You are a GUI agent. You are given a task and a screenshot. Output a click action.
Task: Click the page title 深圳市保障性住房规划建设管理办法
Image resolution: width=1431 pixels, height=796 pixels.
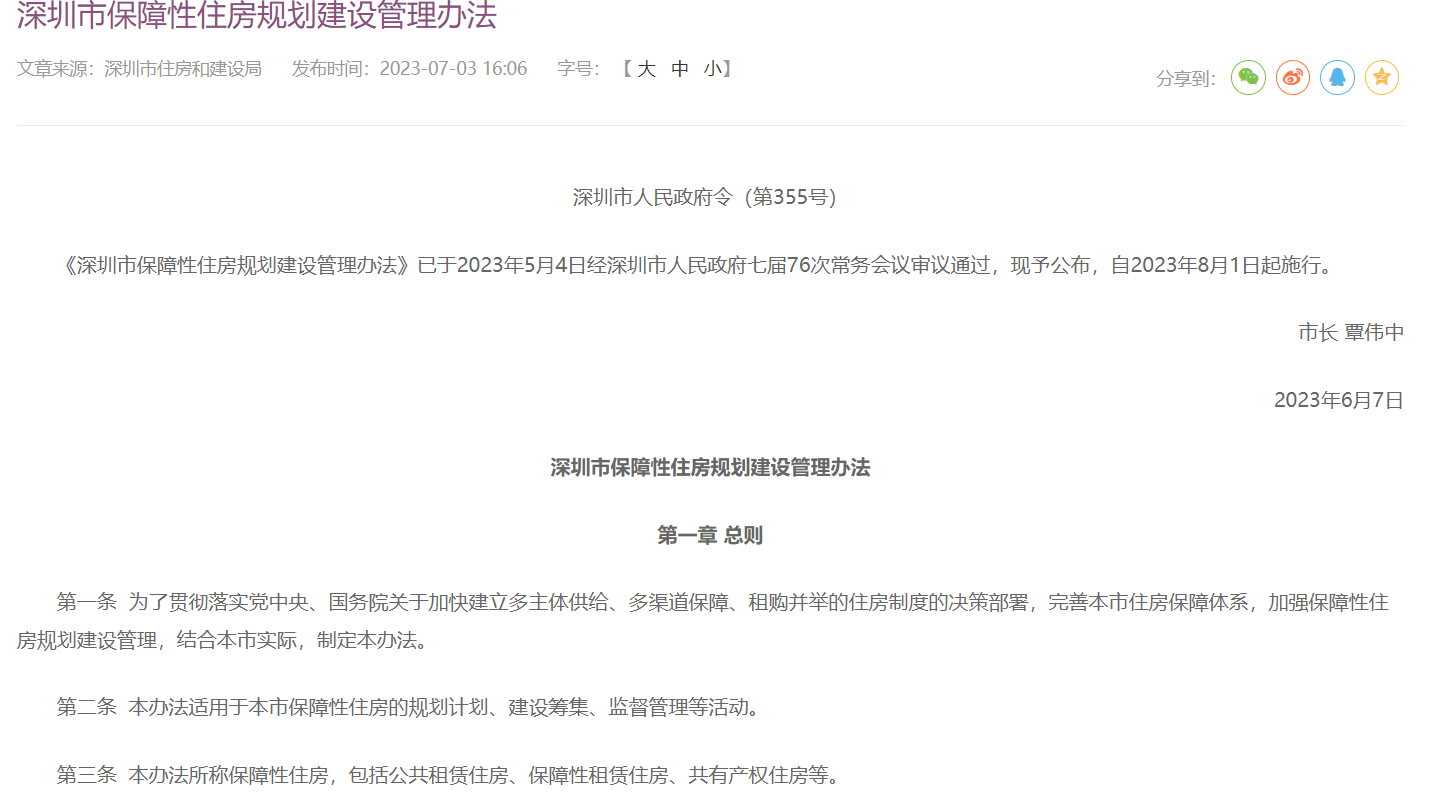(257, 15)
